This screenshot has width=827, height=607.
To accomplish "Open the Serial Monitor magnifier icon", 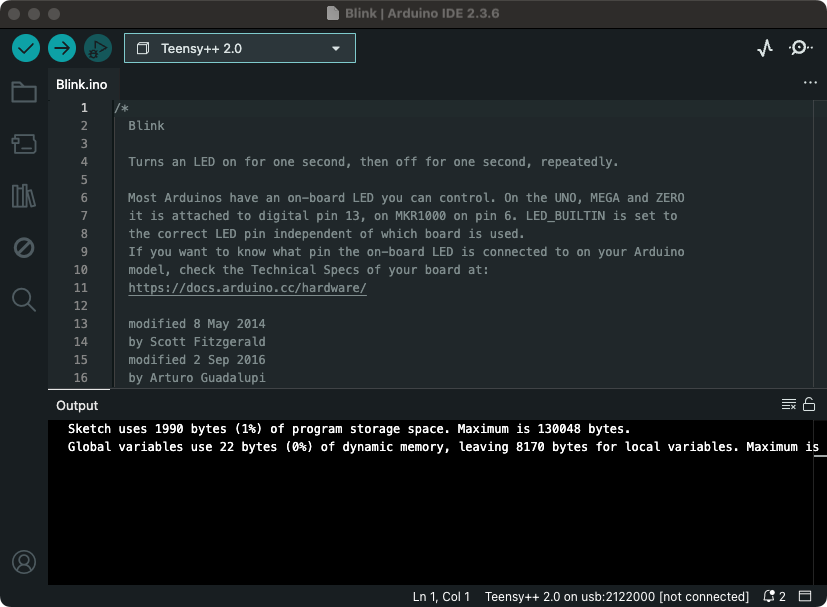I will (801, 48).
